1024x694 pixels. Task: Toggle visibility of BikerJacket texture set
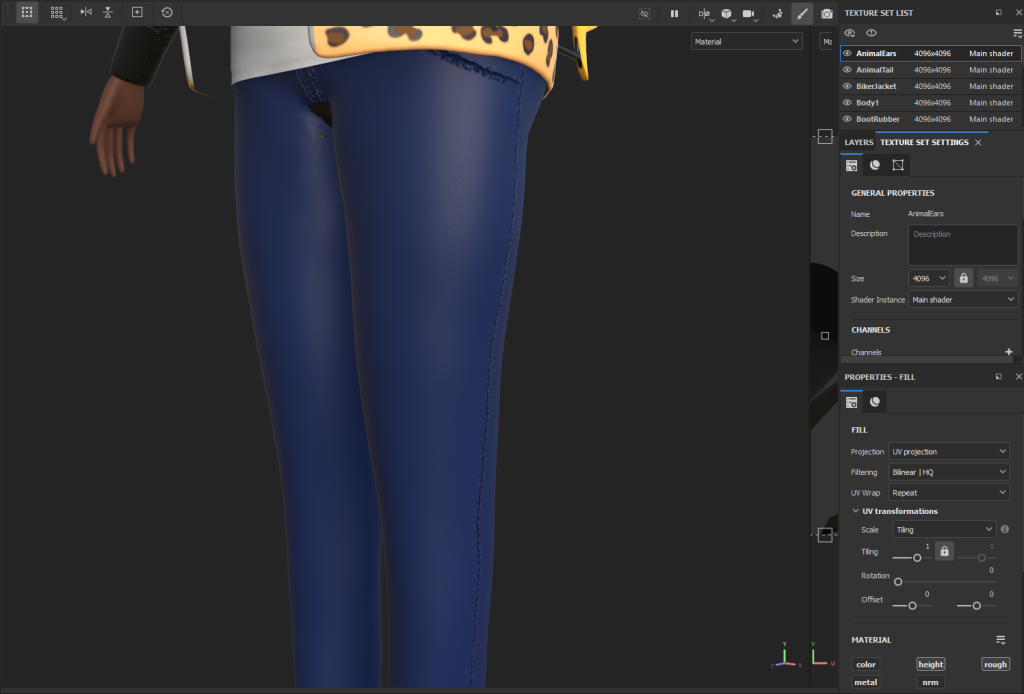[847, 86]
